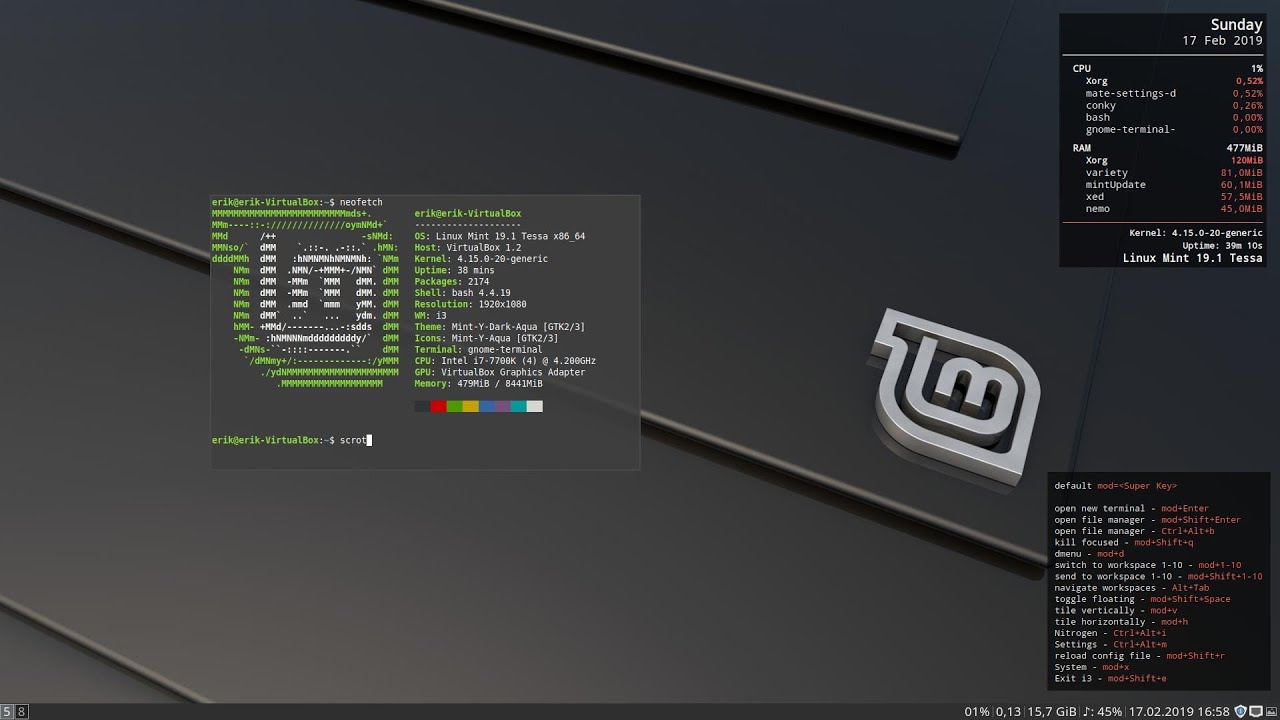Click the send to workspace 1-10 line
The image size is (1280, 720).
click(1158, 577)
